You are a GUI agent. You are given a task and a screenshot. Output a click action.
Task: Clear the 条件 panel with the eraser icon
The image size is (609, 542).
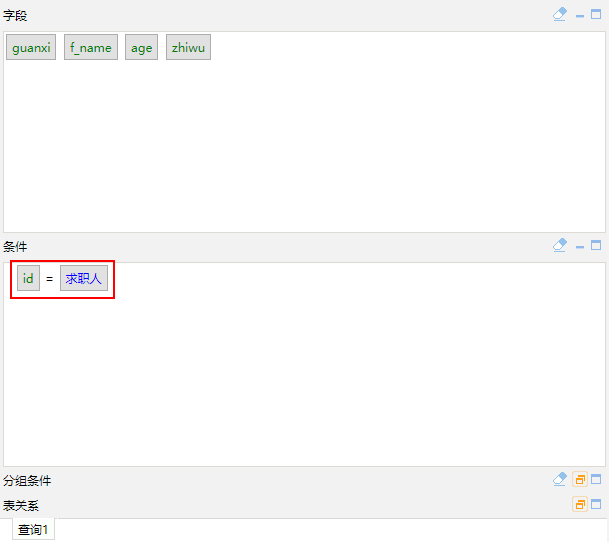(560, 246)
